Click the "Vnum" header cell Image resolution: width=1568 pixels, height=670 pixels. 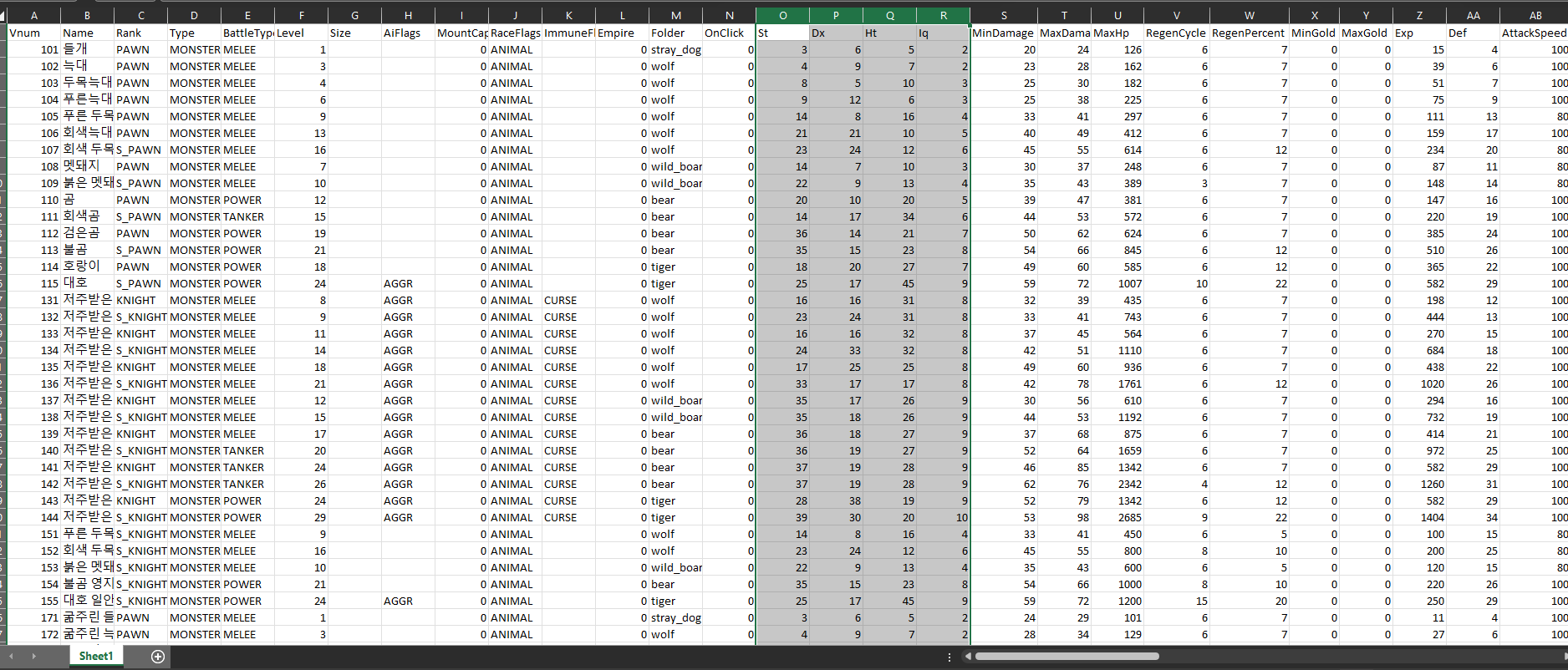point(33,33)
